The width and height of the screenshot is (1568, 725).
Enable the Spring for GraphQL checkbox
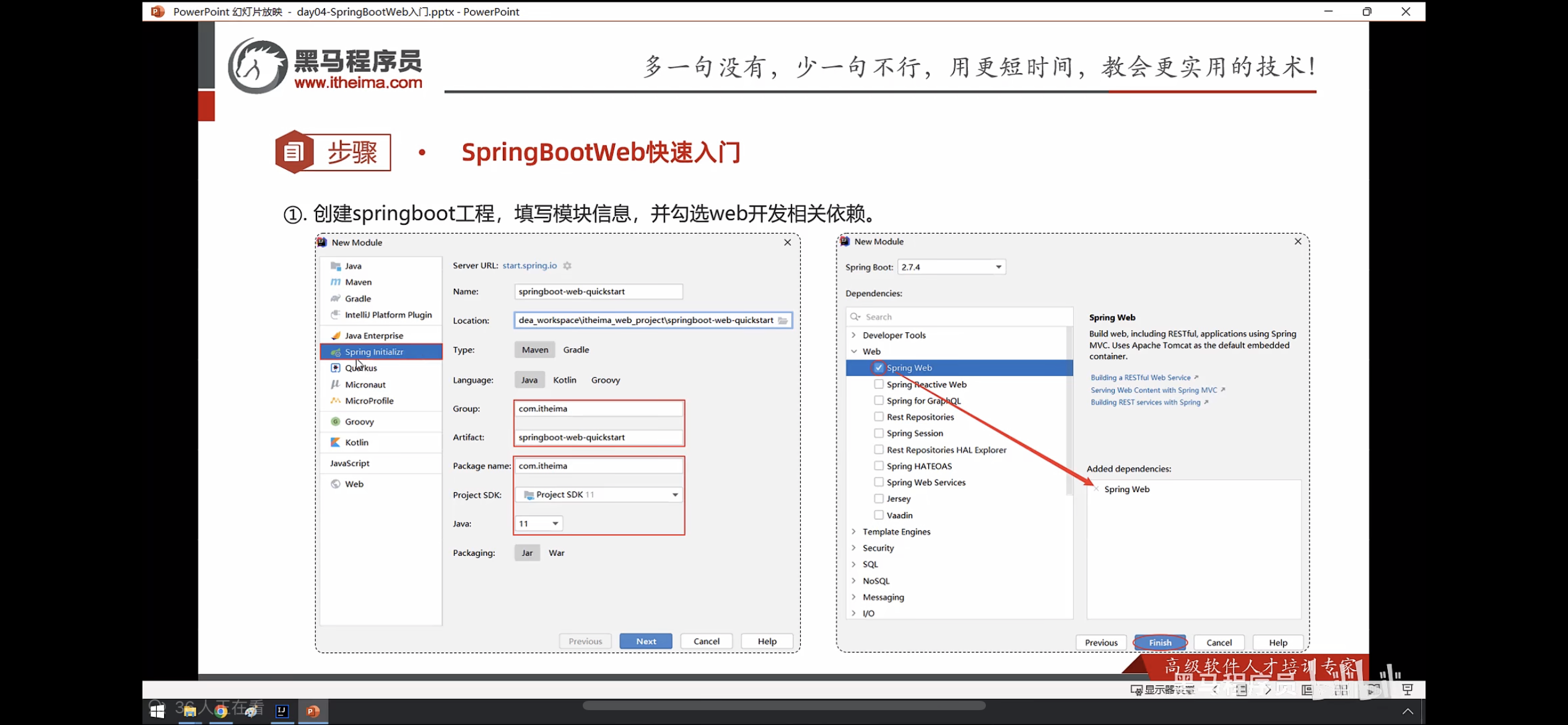click(x=878, y=400)
